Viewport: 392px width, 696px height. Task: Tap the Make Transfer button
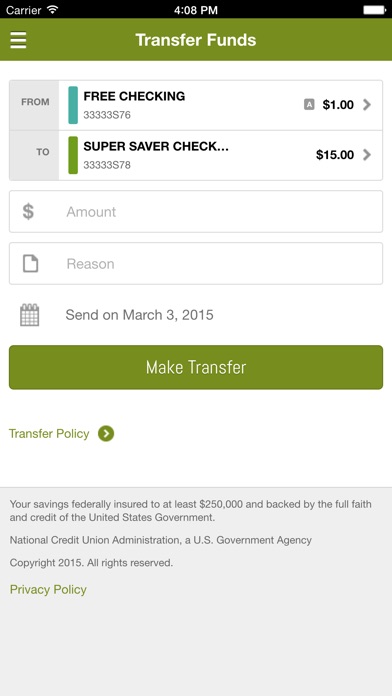click(x=196, y=367)
